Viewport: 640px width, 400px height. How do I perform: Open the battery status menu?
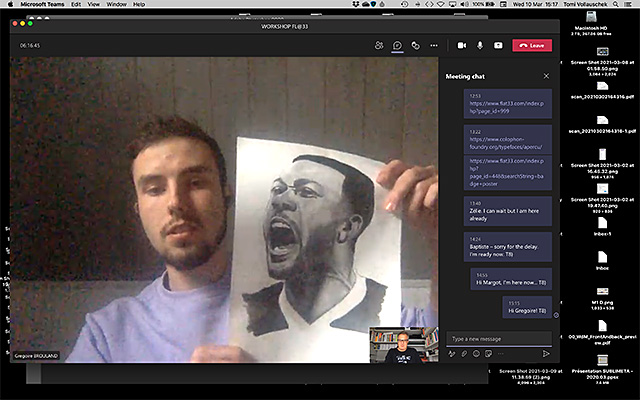pos(484,4)
